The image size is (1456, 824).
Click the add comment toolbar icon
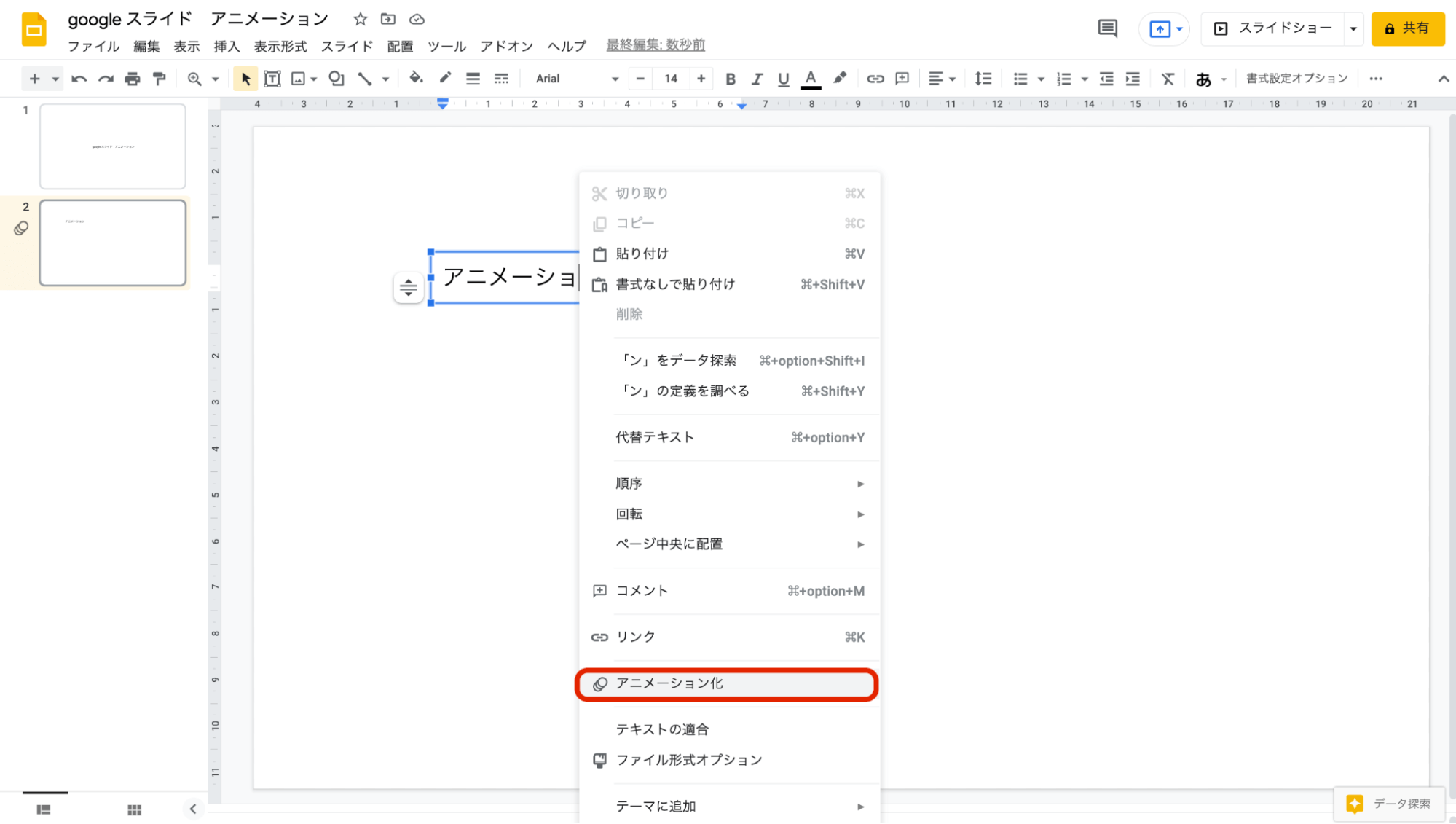902,79
